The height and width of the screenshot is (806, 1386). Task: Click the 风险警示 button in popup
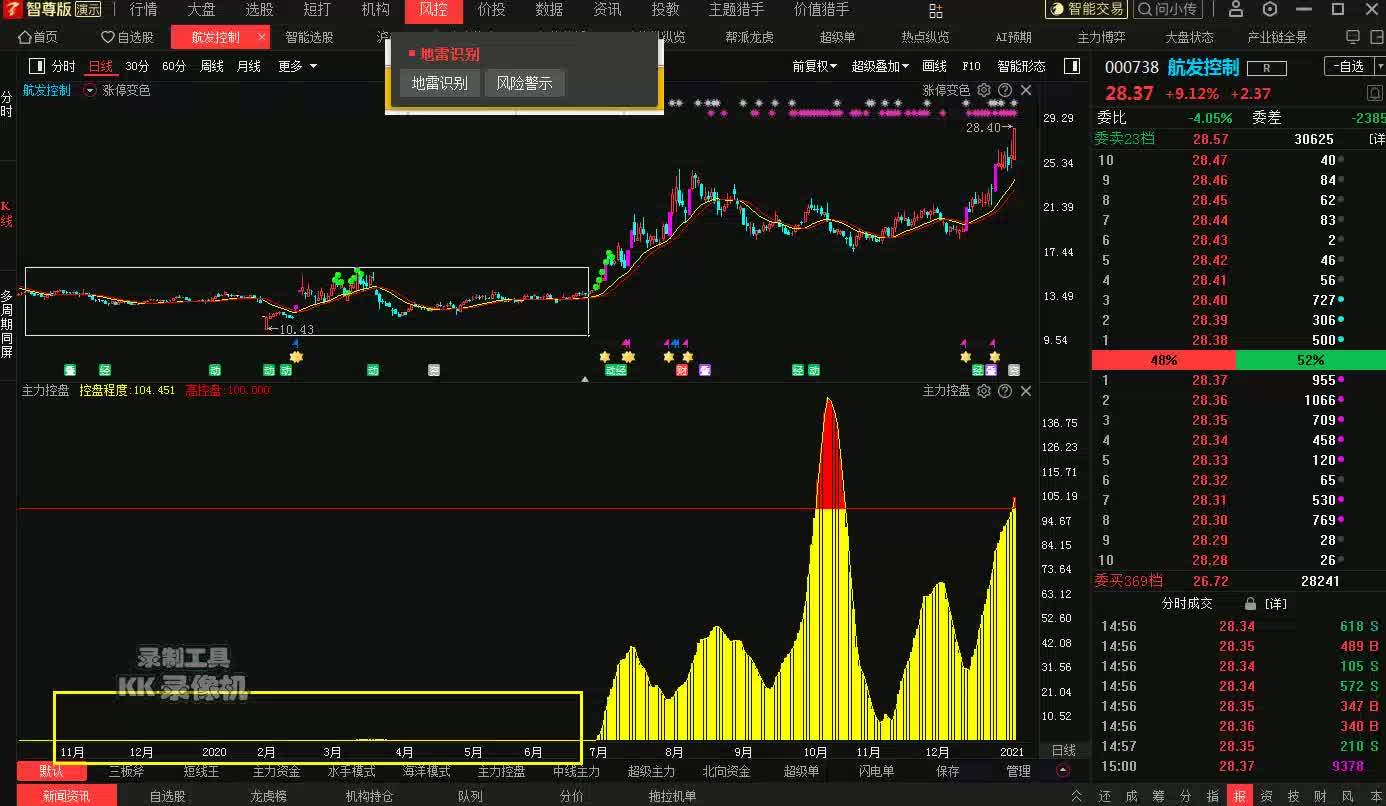click(525, 83)
